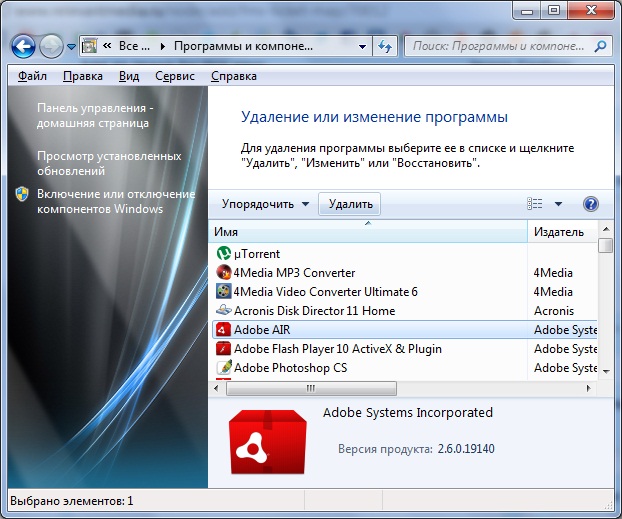Viewport: 622px width, 519px height.
Task: Click 'Adobe Systems Incorporated' in details pane
Action: coord(408,412)
